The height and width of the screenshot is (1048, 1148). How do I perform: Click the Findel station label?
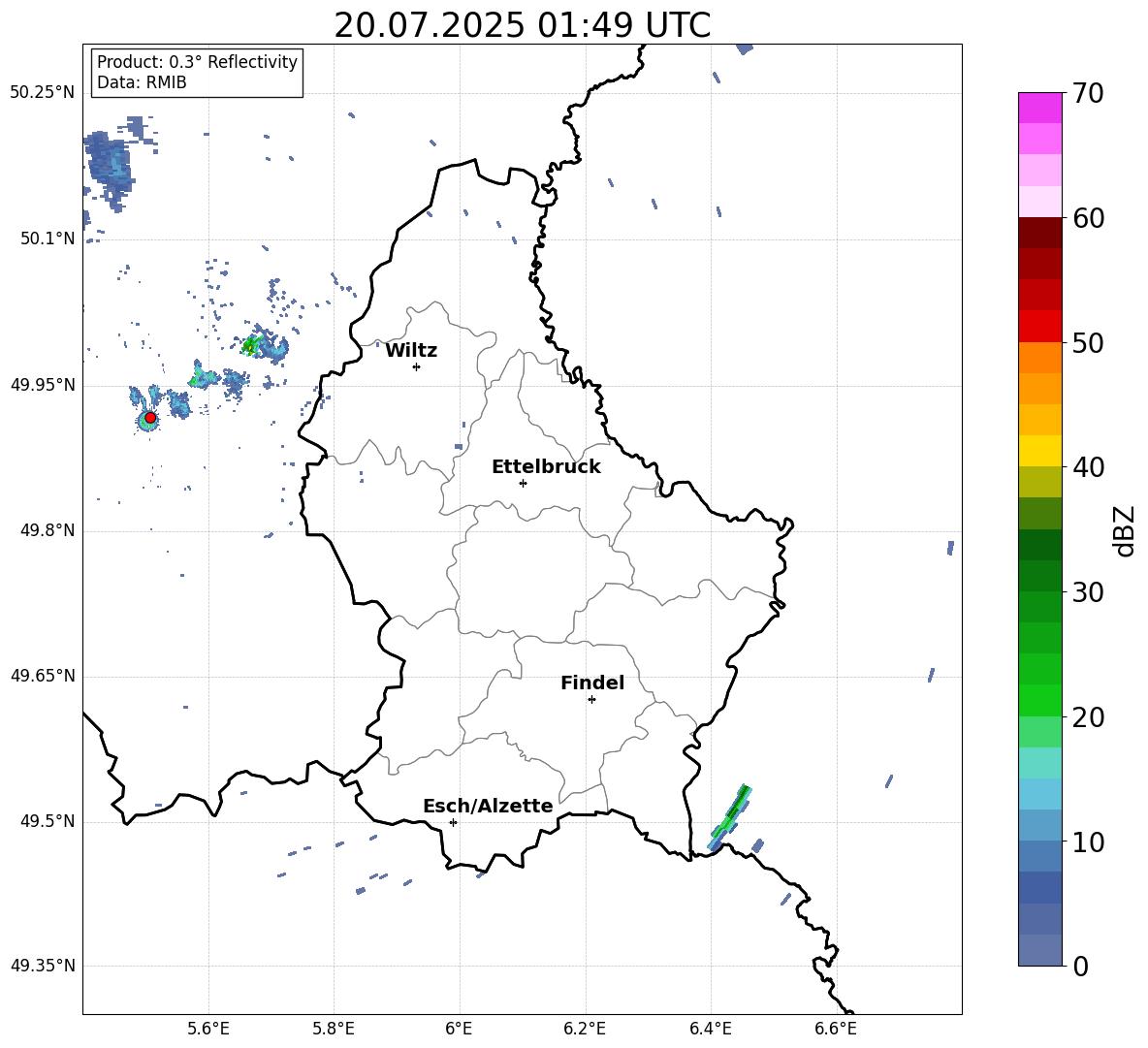[592, 683]
